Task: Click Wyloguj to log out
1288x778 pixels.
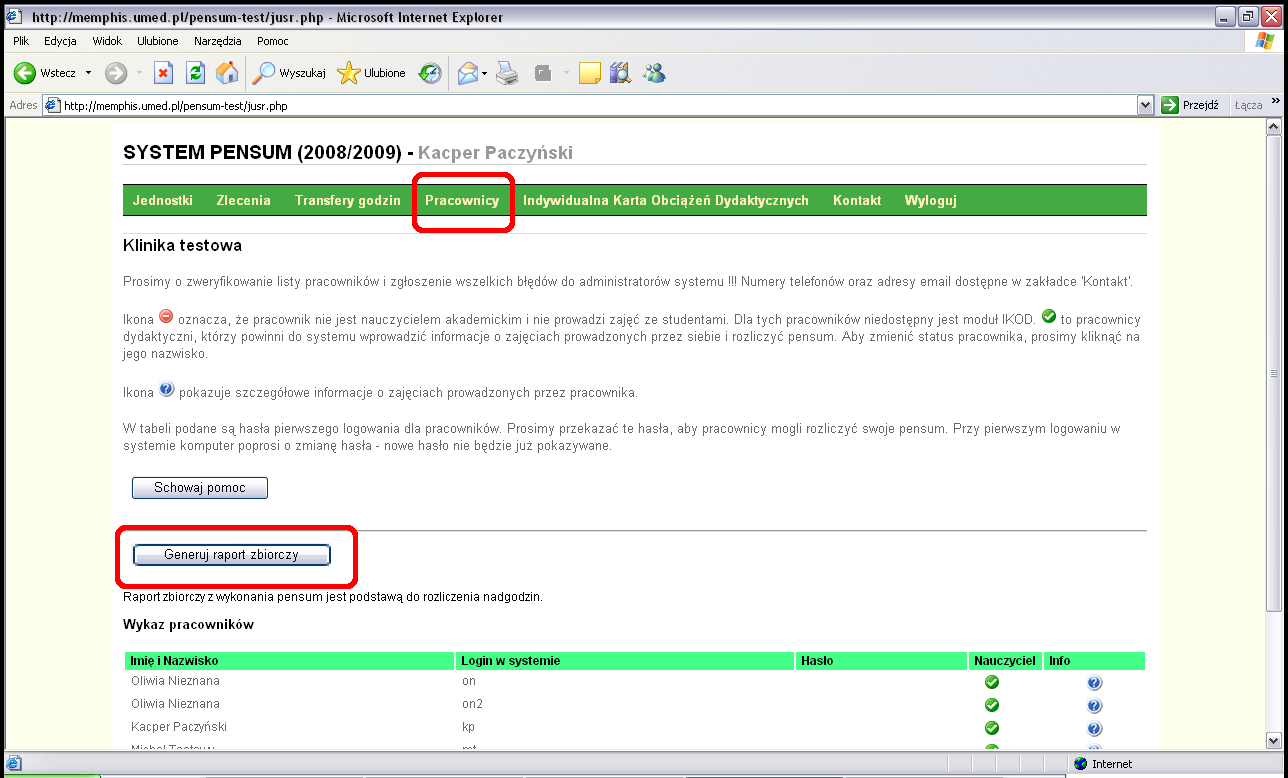Action: point(931,200)
